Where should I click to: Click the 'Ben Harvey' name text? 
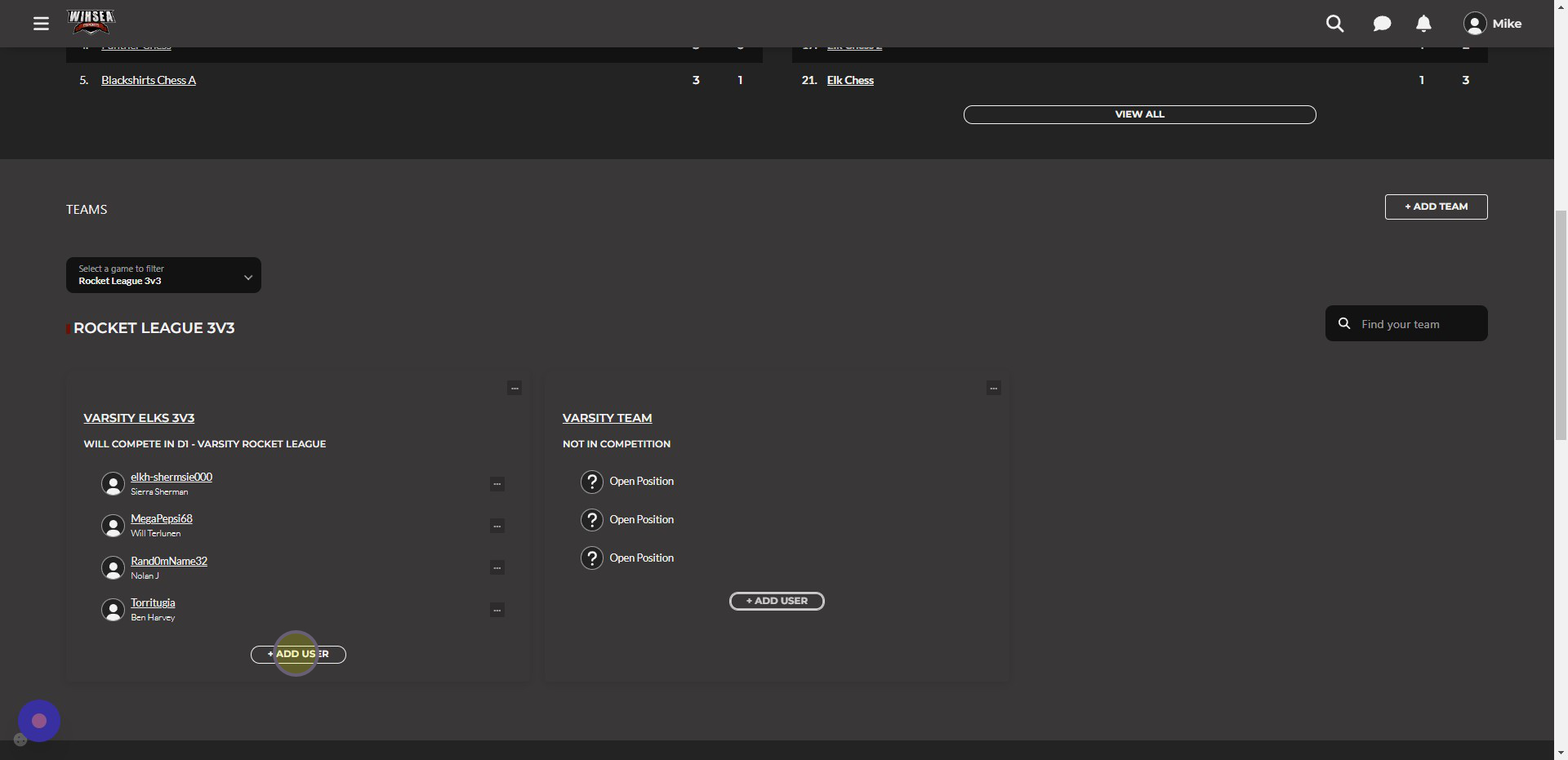[153, 618]
